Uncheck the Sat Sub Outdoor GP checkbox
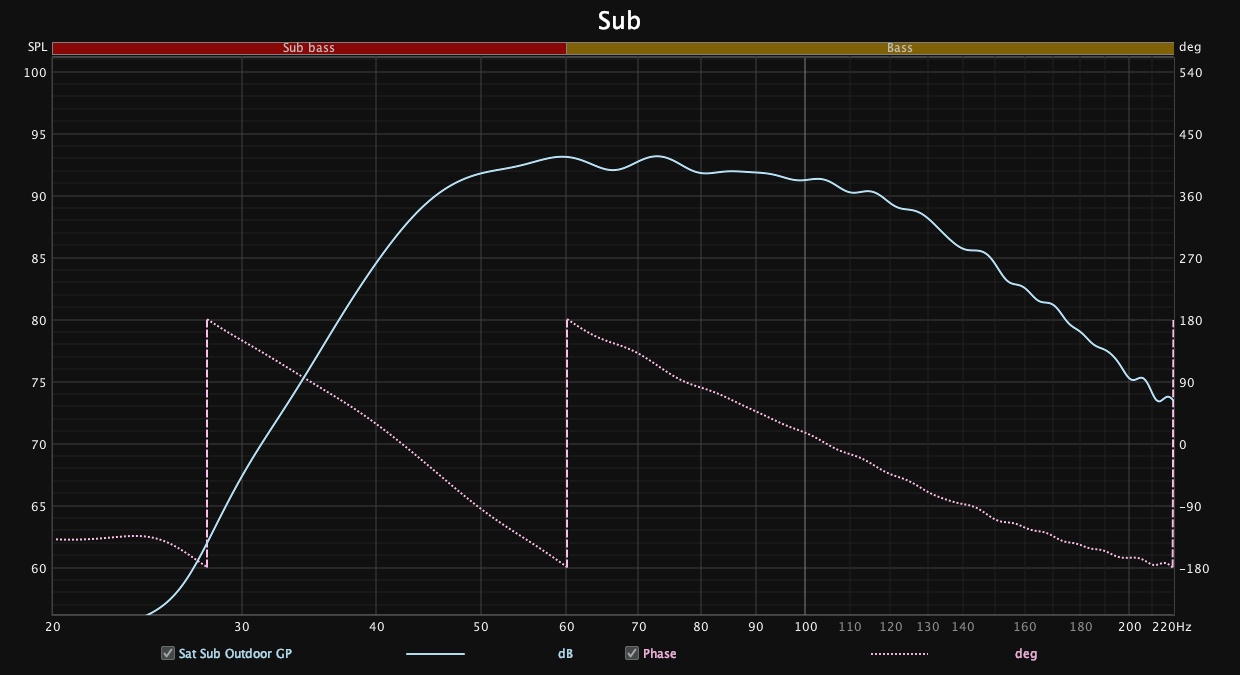Screen dimensions: 1240x675 click(168, 653)
